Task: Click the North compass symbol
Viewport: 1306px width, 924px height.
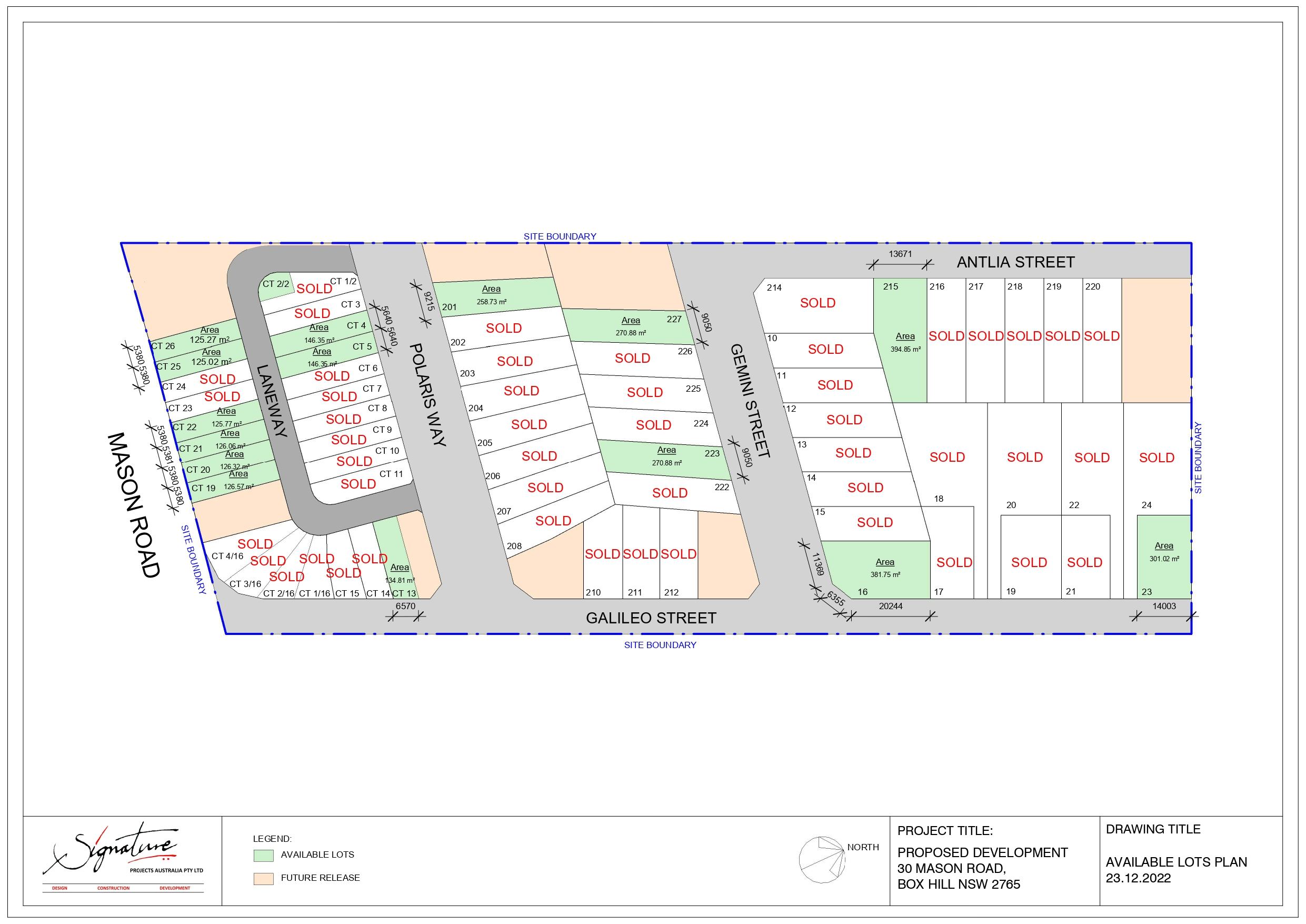Action: (x=821, y=859)
